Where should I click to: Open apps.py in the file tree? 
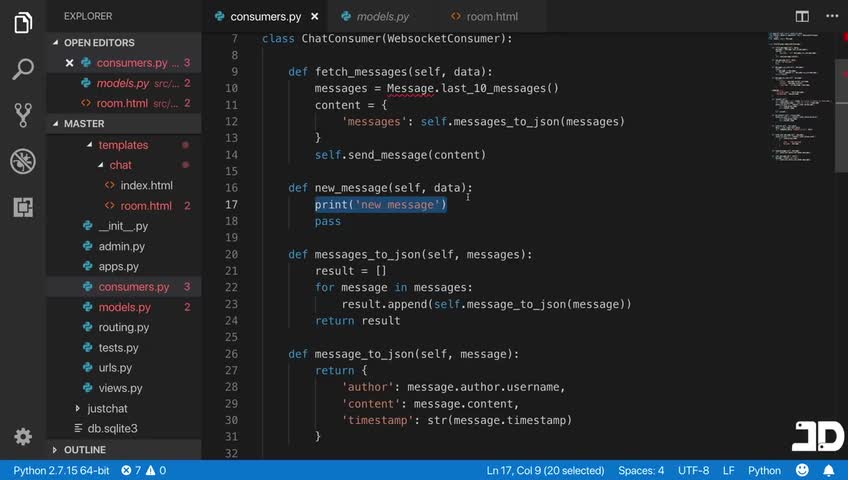pos(123,266)
